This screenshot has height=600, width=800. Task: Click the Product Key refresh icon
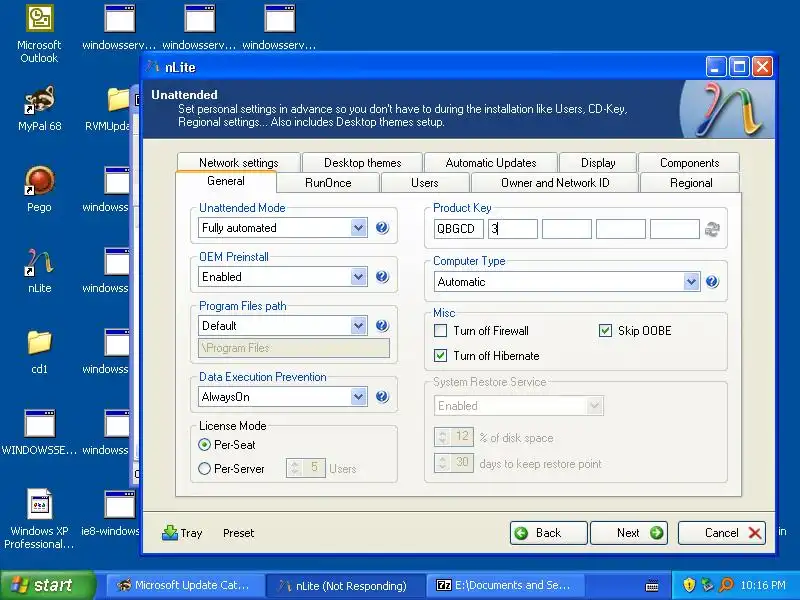pos(712,229)
